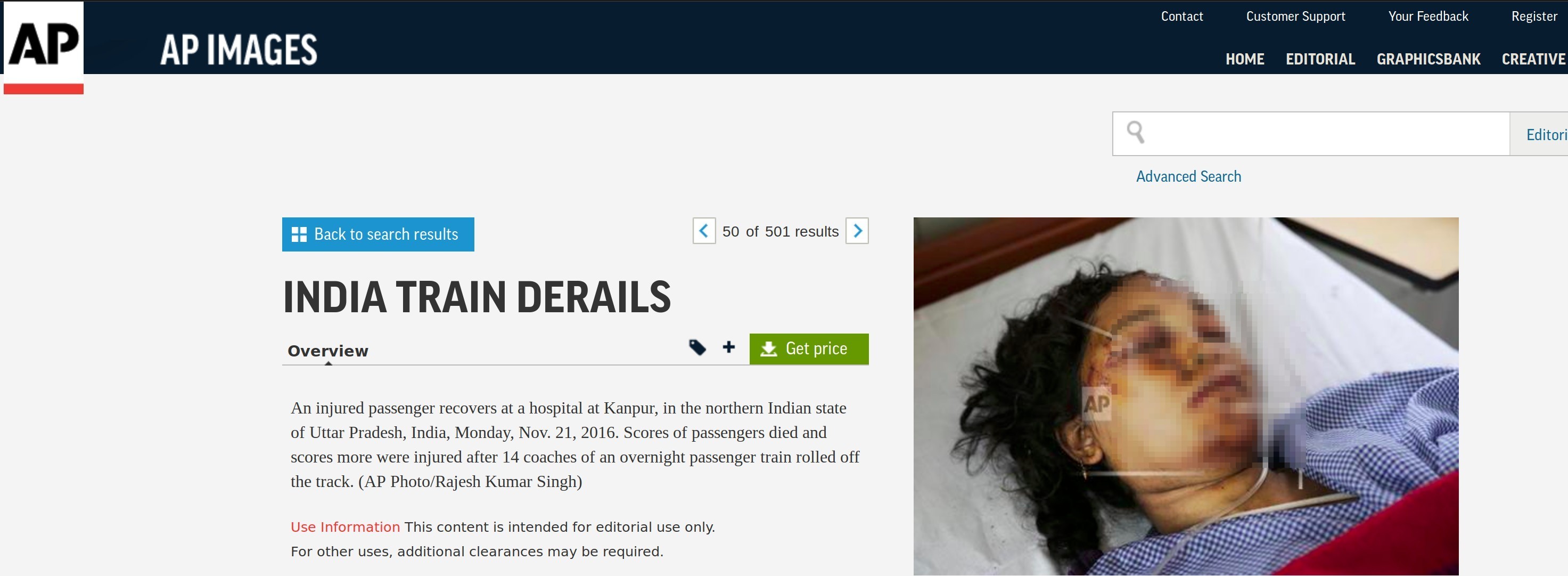Select the Overview tab
The image size is (1568, 576).
(x=327, y=351)
